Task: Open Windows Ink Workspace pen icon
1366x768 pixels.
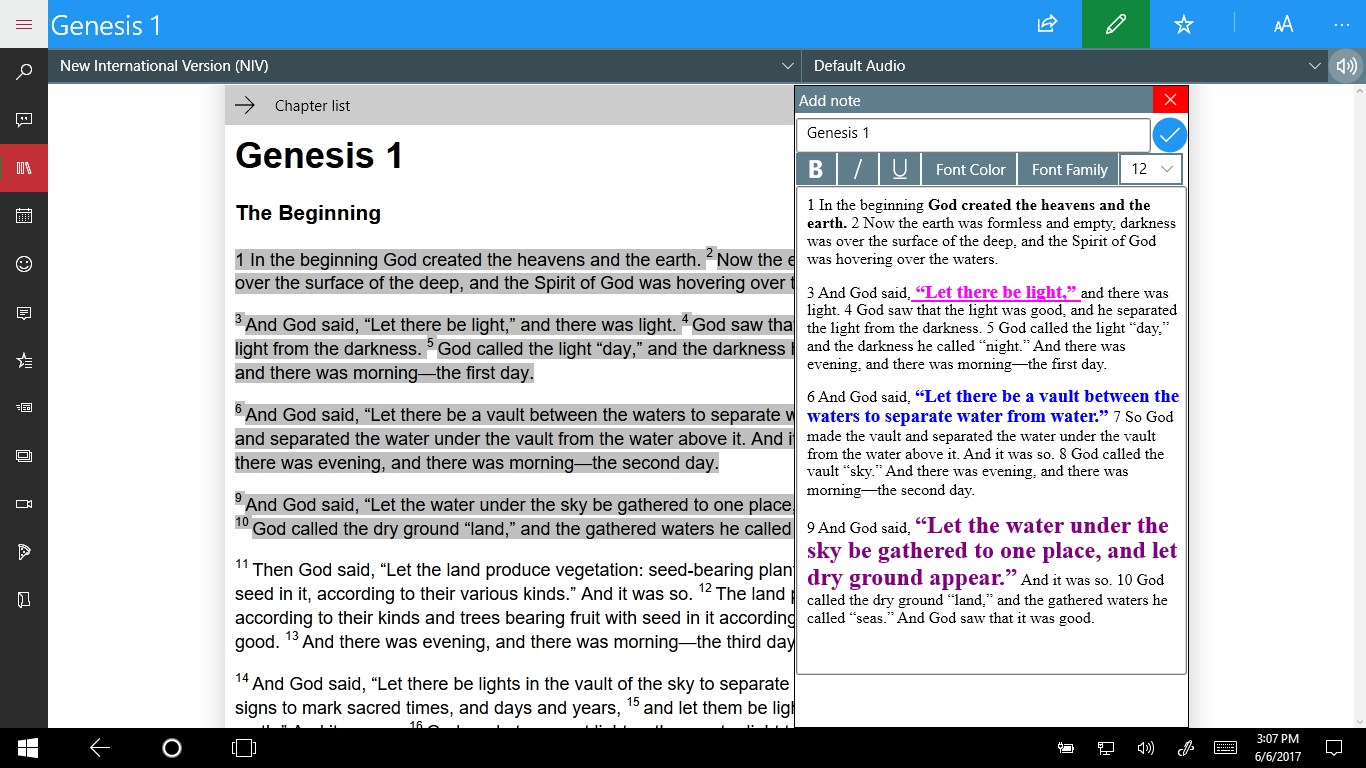Action: (x=1185, y=747)
